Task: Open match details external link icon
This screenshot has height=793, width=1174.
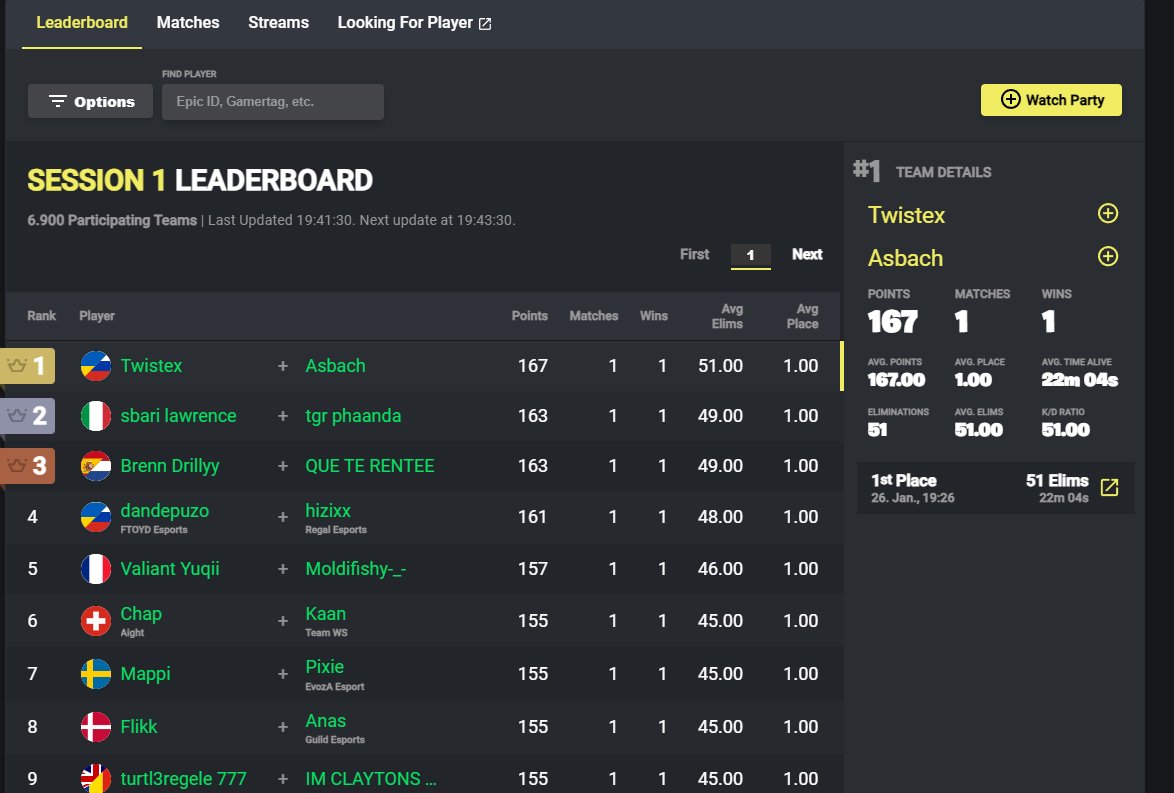Action: click(x=1110, y=487)
